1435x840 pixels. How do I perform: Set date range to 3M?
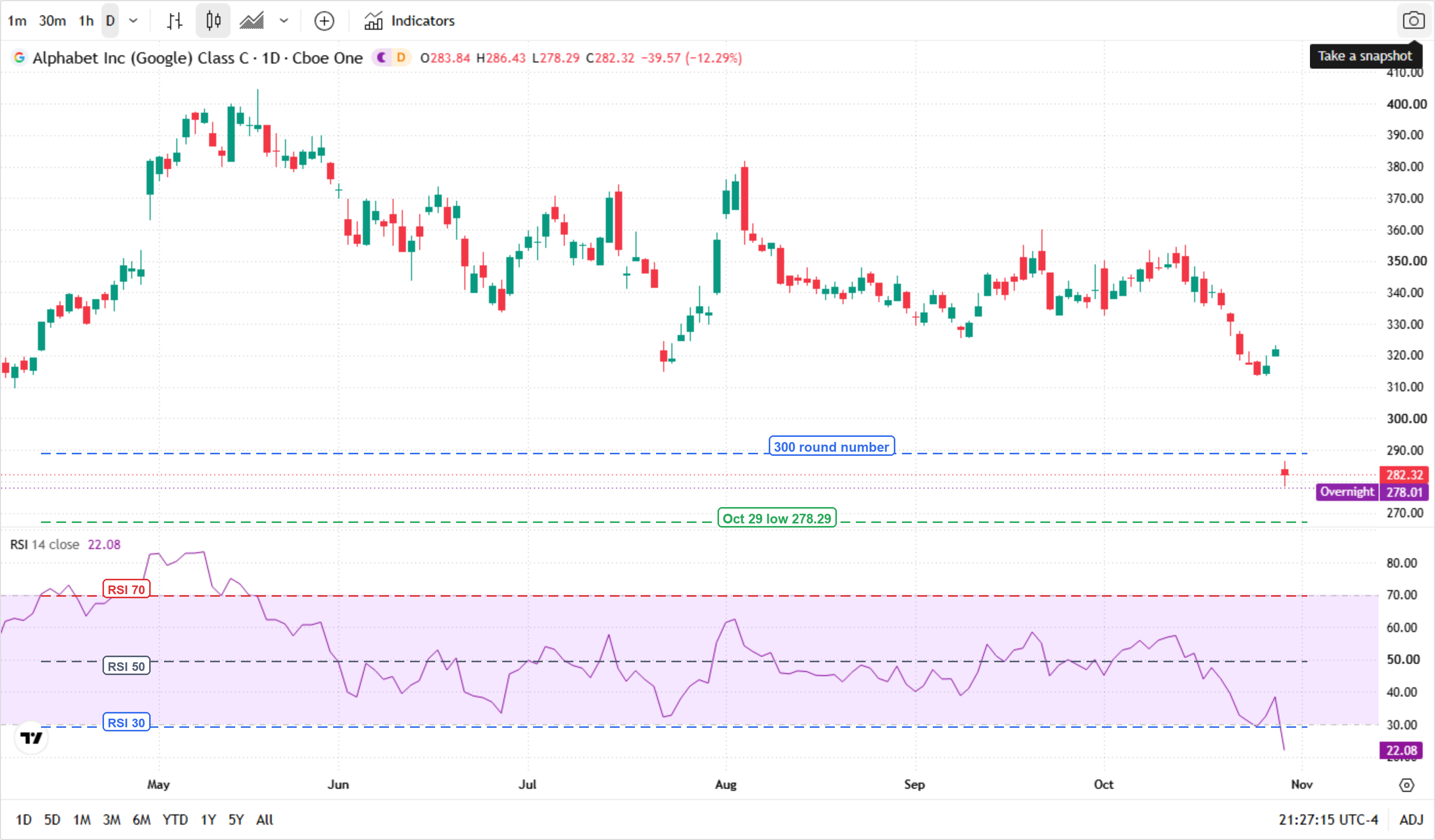(112, 820)
